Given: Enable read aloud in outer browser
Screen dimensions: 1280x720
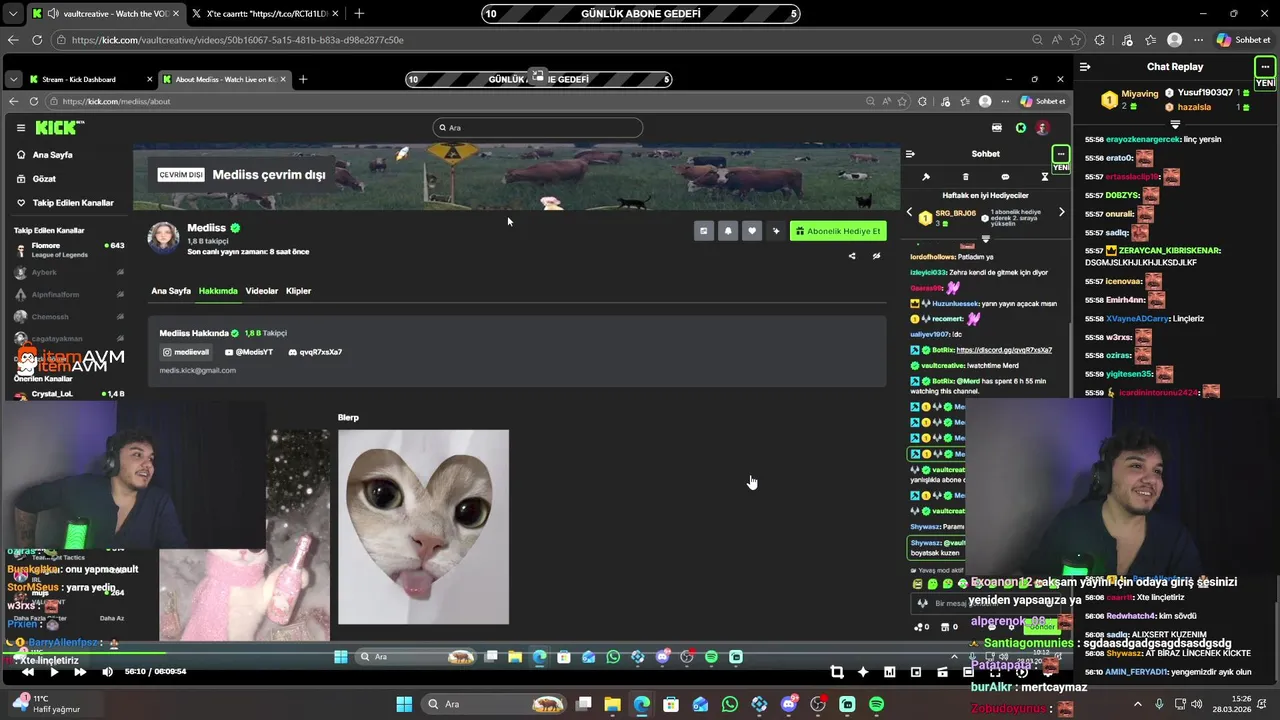Looking at the screenshot, I should pos(1056,40).
